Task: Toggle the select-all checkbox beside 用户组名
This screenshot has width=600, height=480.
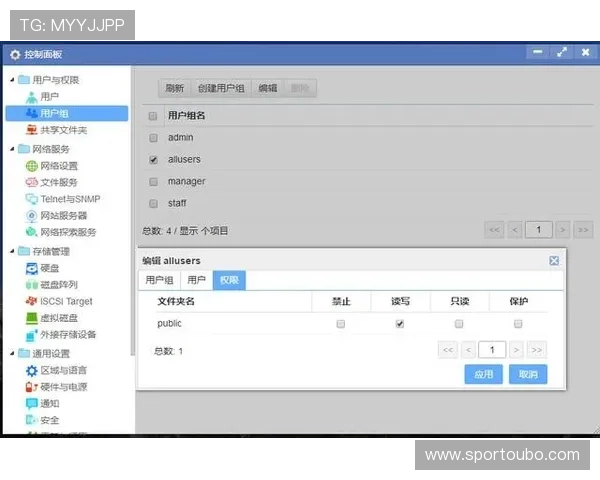Action: 153,116
